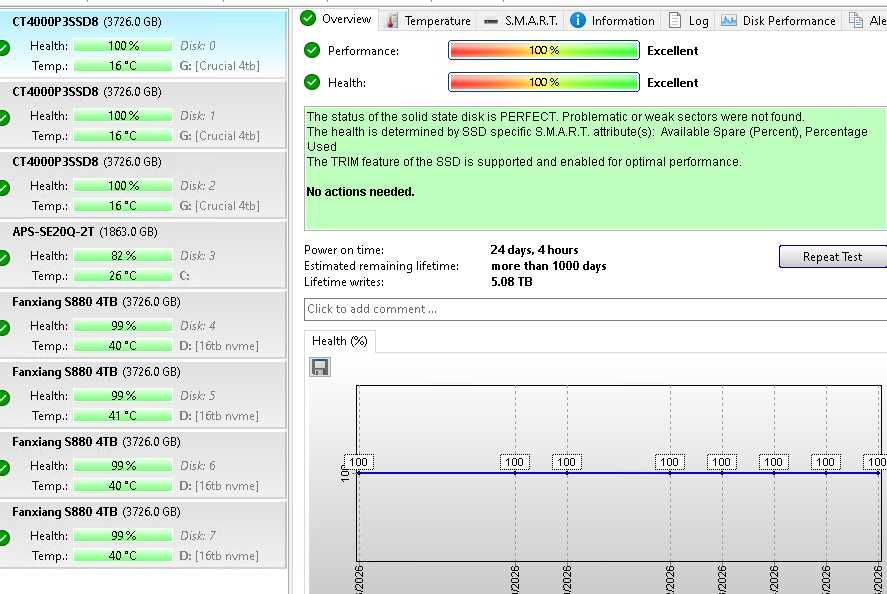The image size is (887, 594).
Task: Click "Disk: 3" label
Action: pos(197,256)
